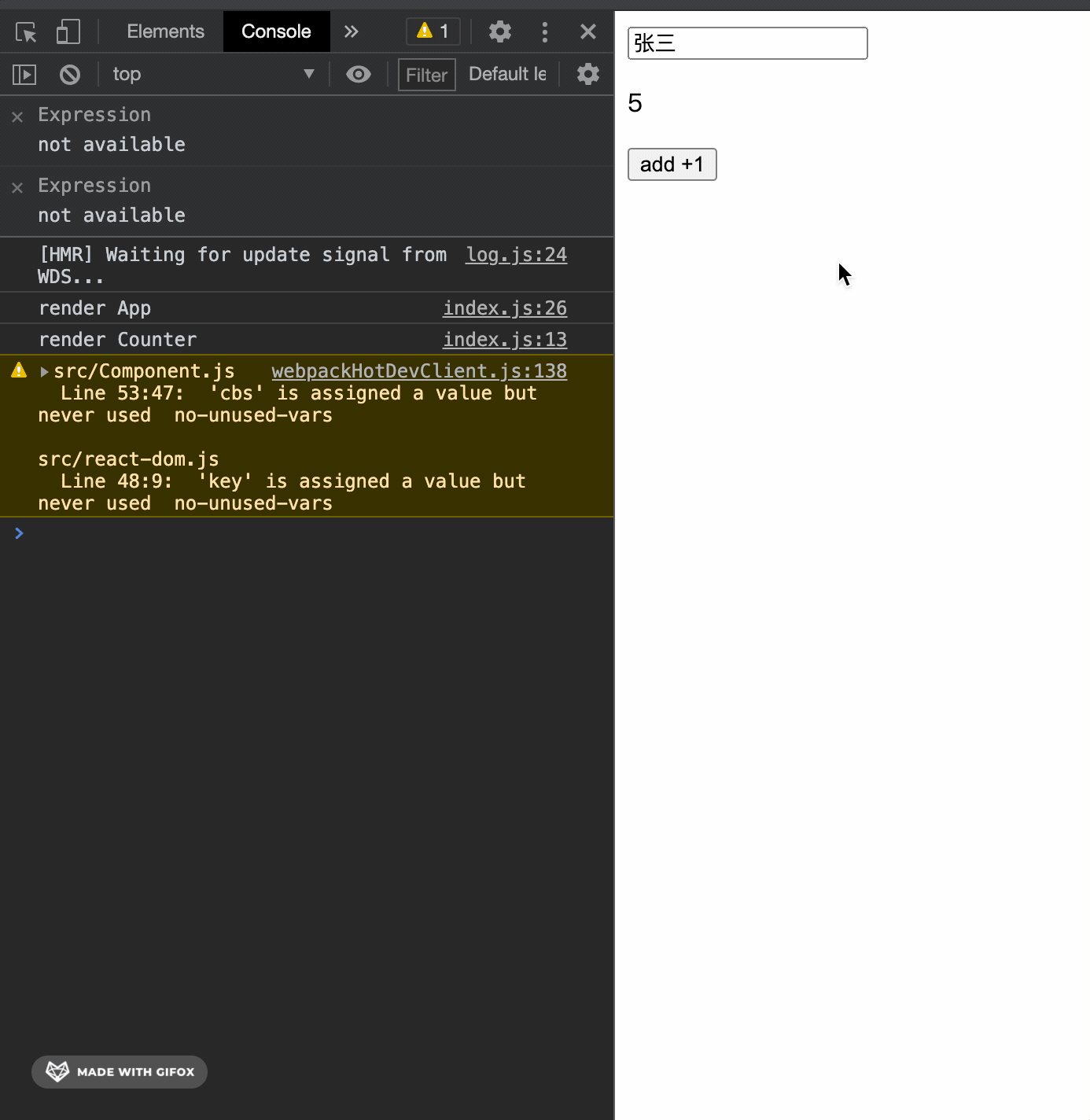The width and height of the screenshot is (1090, 1120).
Task: Open the index.js:13 source link
Action: pos(505,340)
